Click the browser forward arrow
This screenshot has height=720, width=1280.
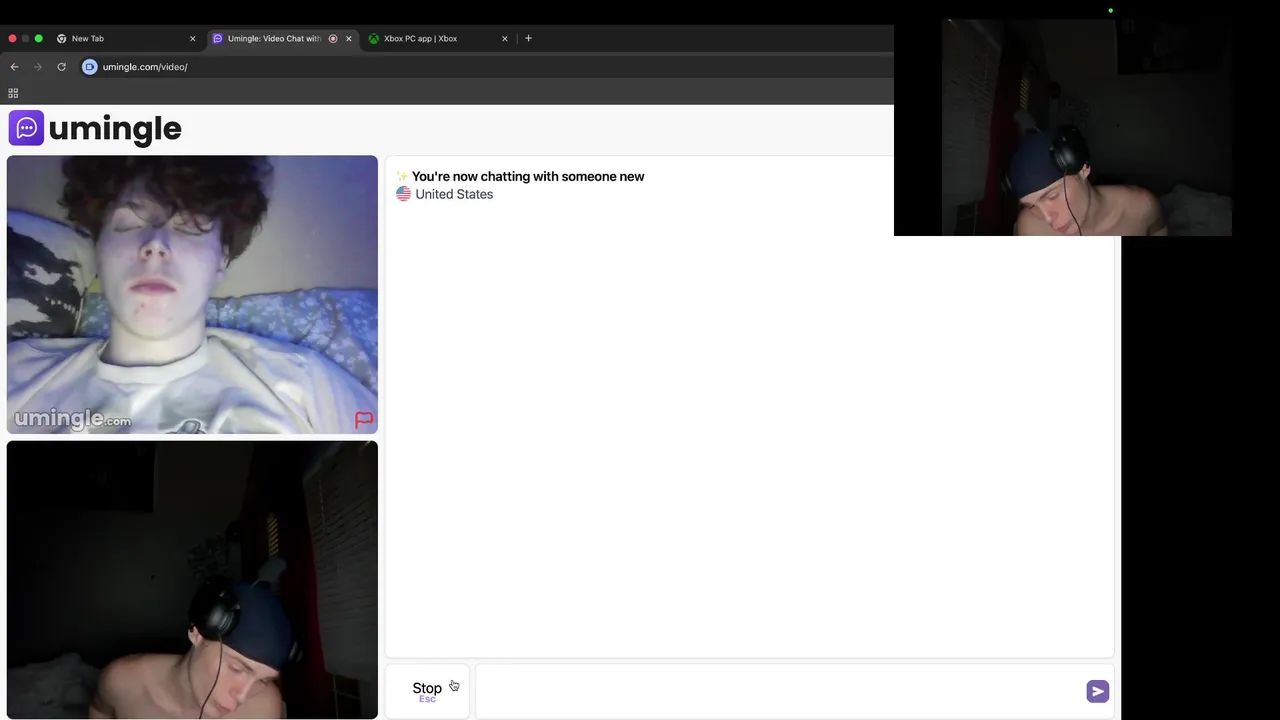pyautogui.click(x=38, y=67)
